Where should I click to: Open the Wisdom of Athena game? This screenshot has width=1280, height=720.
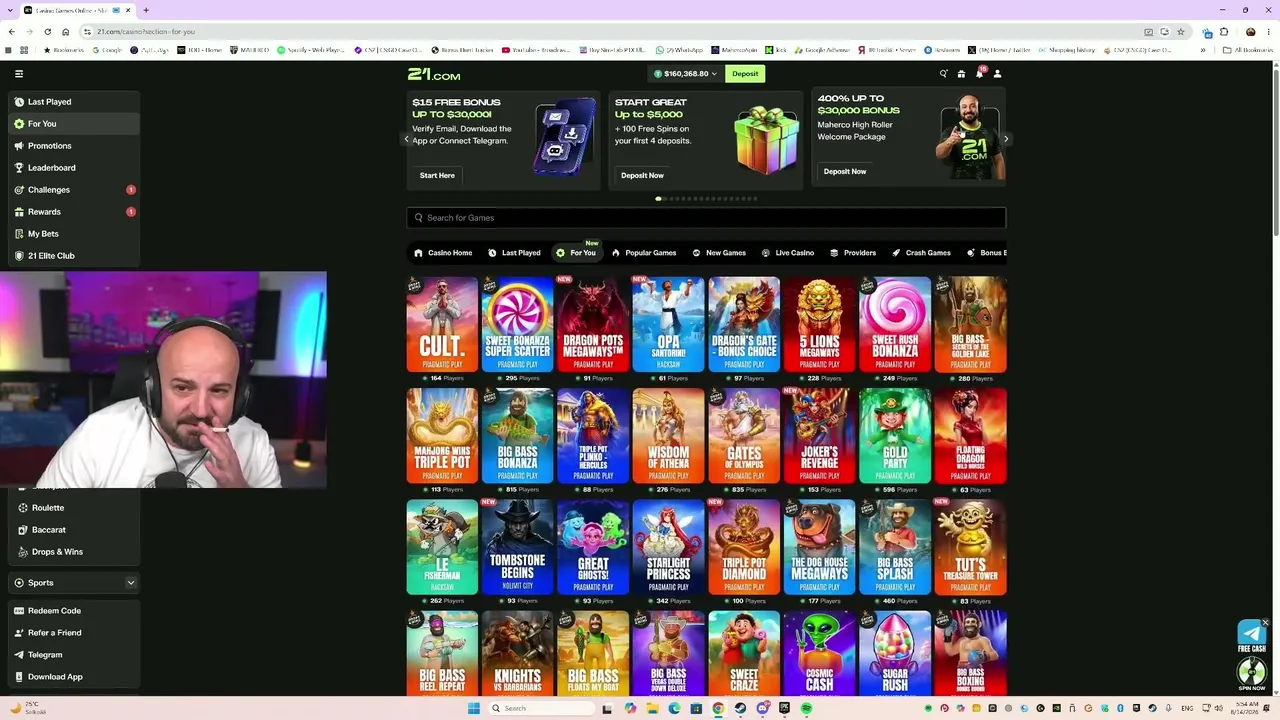[669, 436]
